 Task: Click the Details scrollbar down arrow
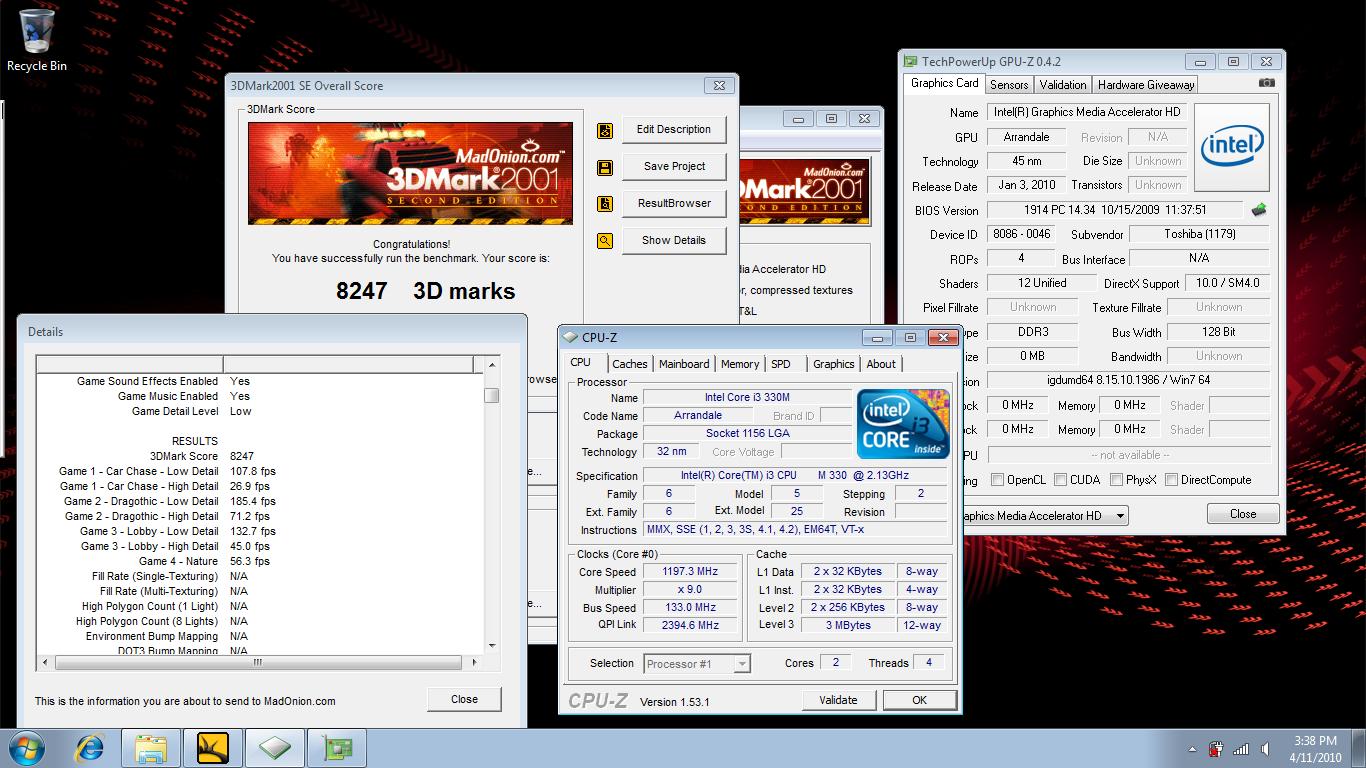(x=491, y=646)
